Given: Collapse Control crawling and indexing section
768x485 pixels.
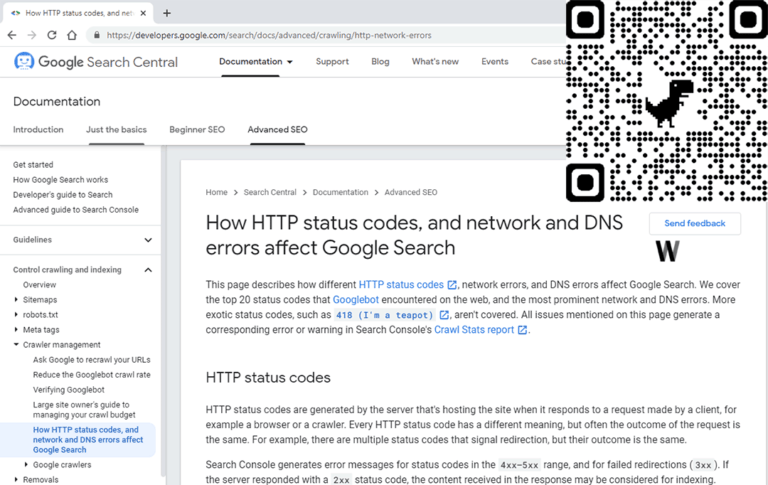Looking at the screenshot, I should click(x=148, y=270).
